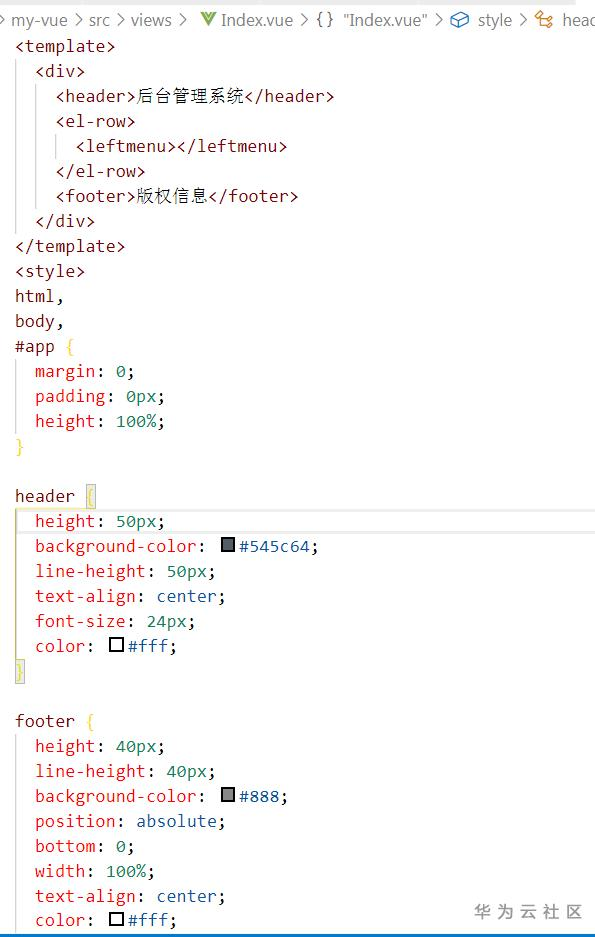Click the highlighted opening brace after header
595x937 pixels.
90,497
